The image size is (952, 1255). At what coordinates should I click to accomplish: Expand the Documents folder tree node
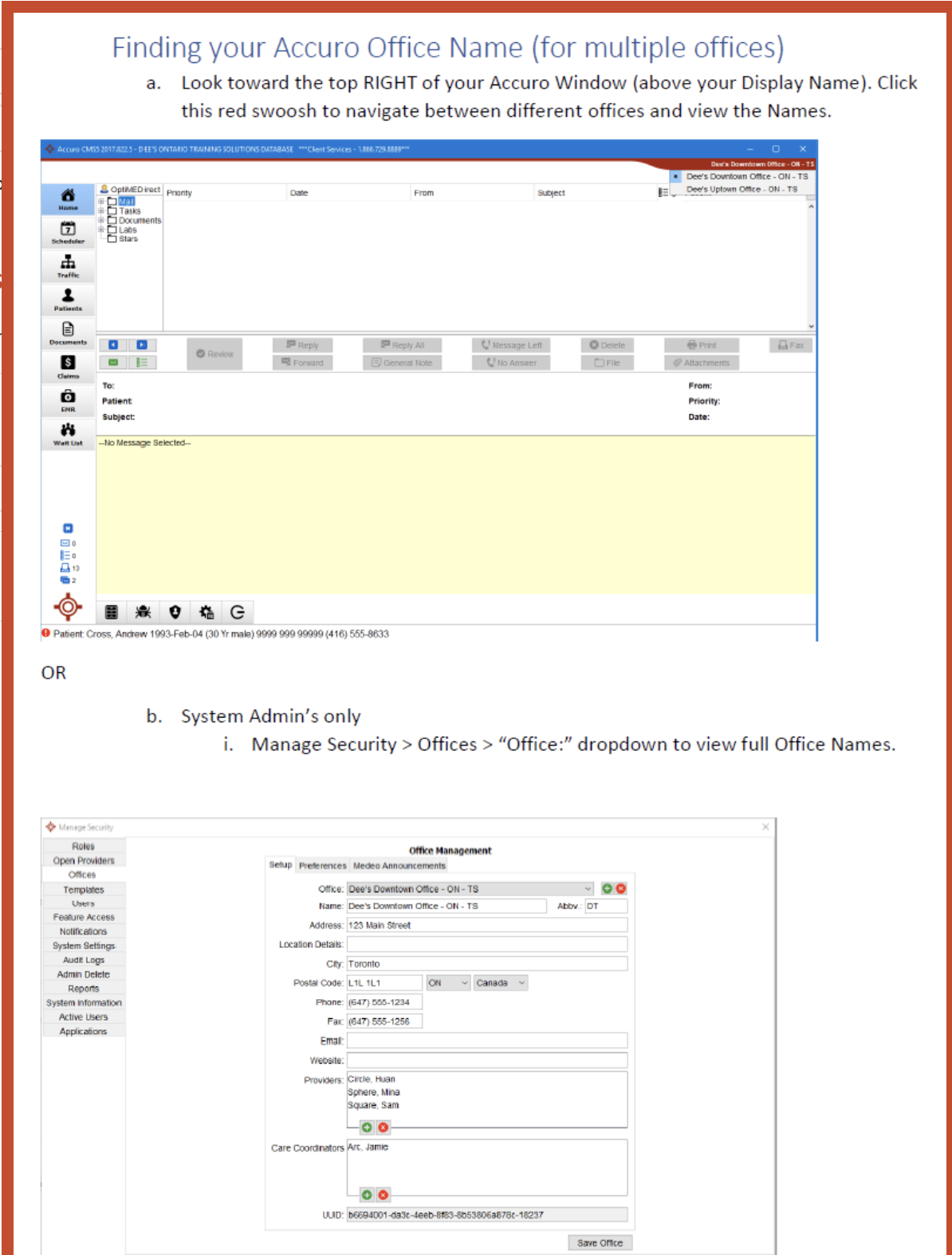click(101, 221)
